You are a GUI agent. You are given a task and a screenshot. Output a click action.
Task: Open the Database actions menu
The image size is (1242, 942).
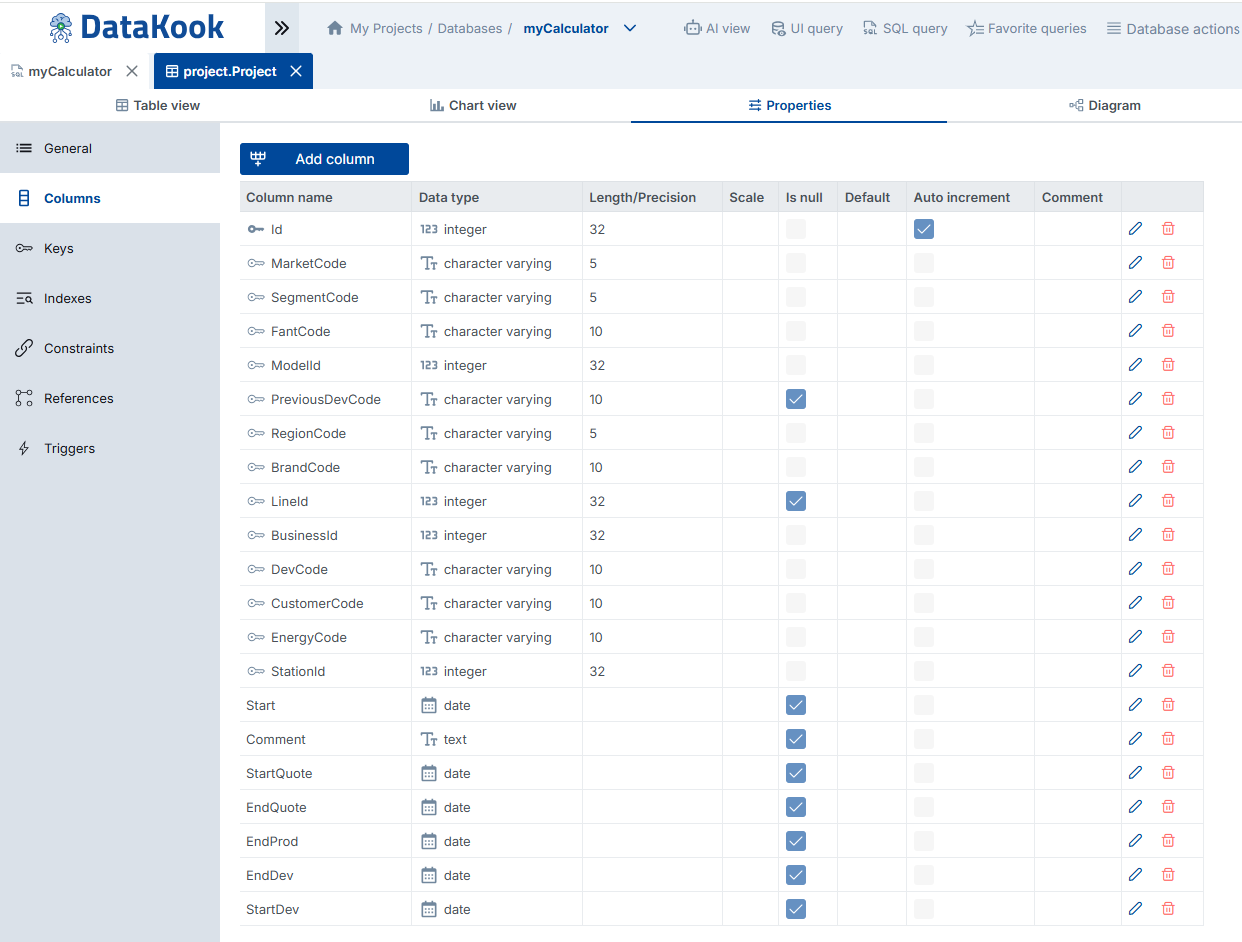pos(1172,29)
